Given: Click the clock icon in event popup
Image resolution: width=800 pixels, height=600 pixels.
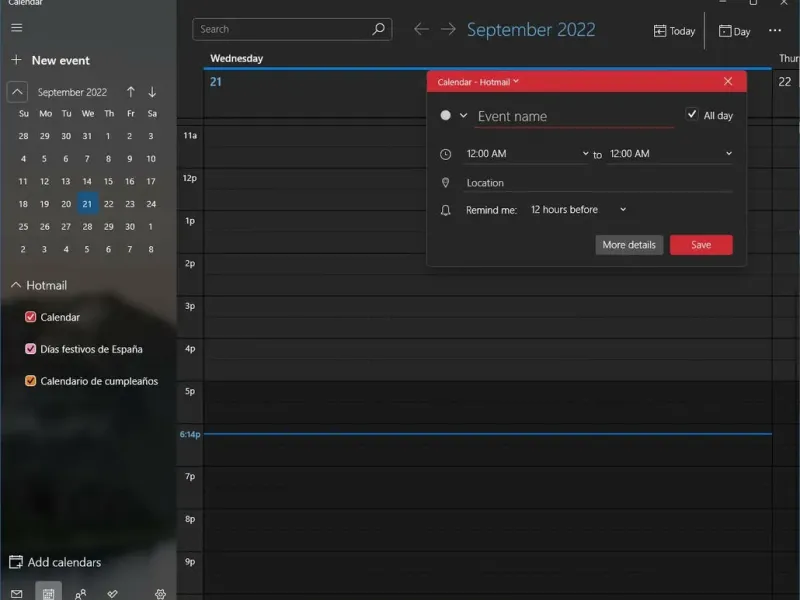Looking at the screenshot, I should (445, 154).
